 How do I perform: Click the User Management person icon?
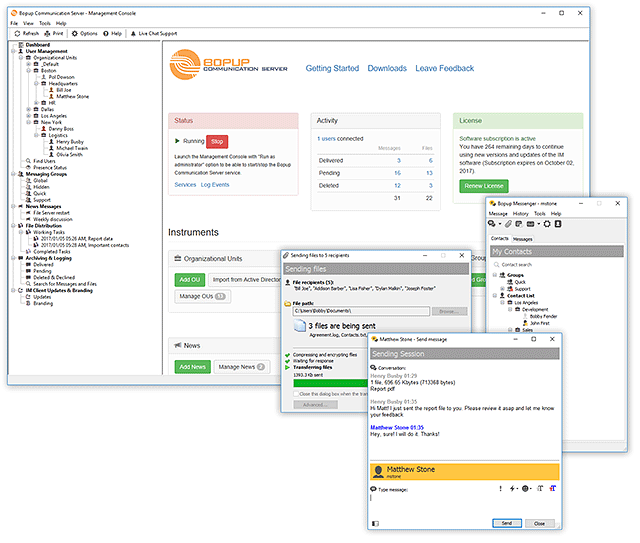[x=21, y=51]
